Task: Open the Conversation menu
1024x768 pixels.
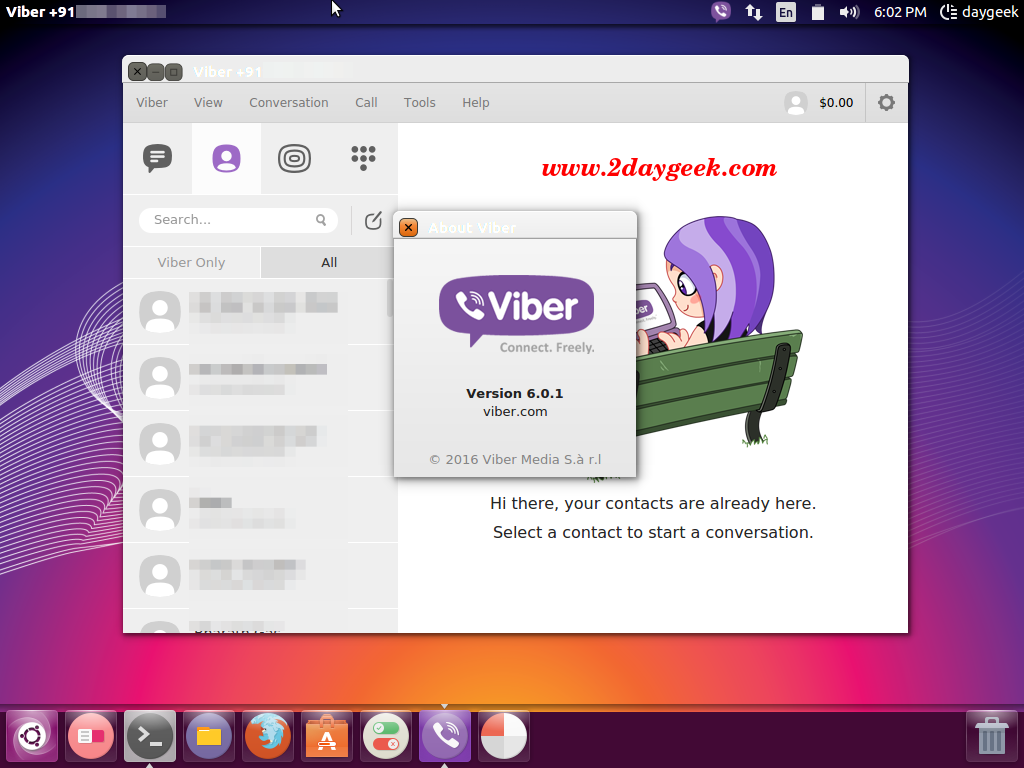Action: 289,103
